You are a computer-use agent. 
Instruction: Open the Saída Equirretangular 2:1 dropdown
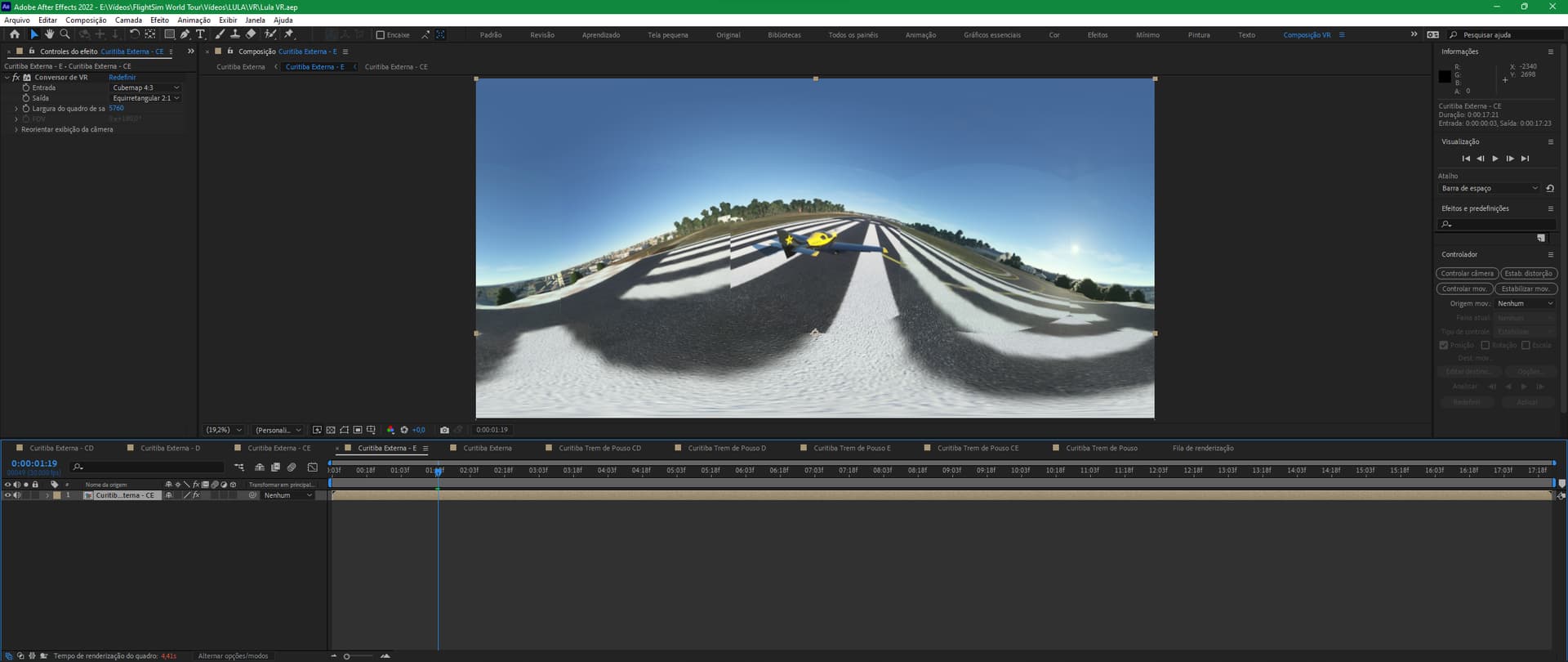coord(145,98)
